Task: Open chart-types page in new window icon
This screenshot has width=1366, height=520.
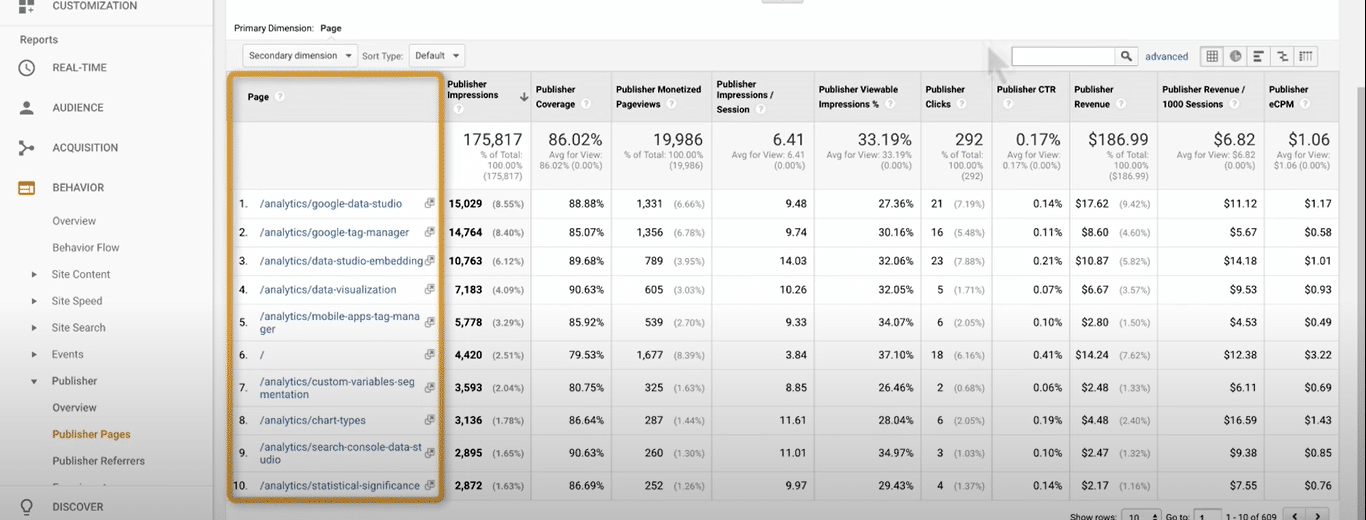Action: [430, 420]
